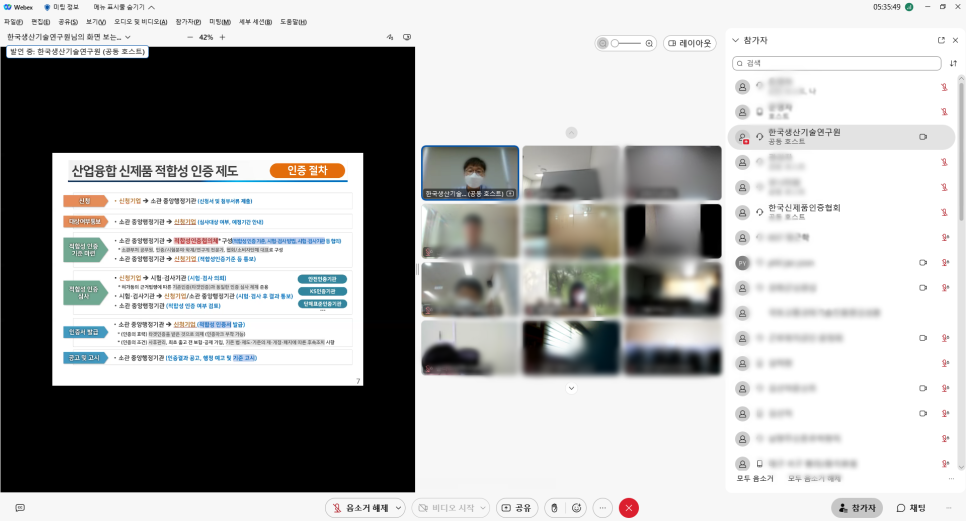Click the small grid icon left of slider
Viewport: 966px width, 521px height.
tap(603, 43)
